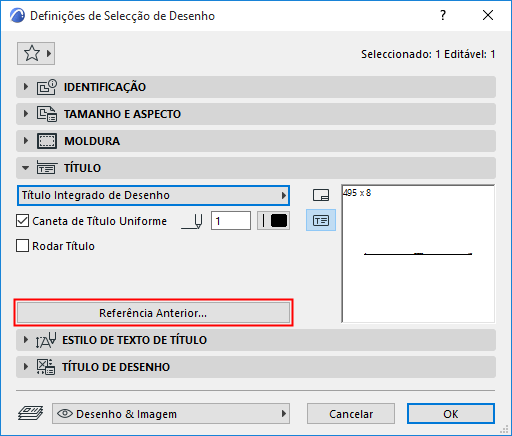This screenshot has width=512, height=436.
Task: Open the Favorites star button
Action: (x=36, y=53)
